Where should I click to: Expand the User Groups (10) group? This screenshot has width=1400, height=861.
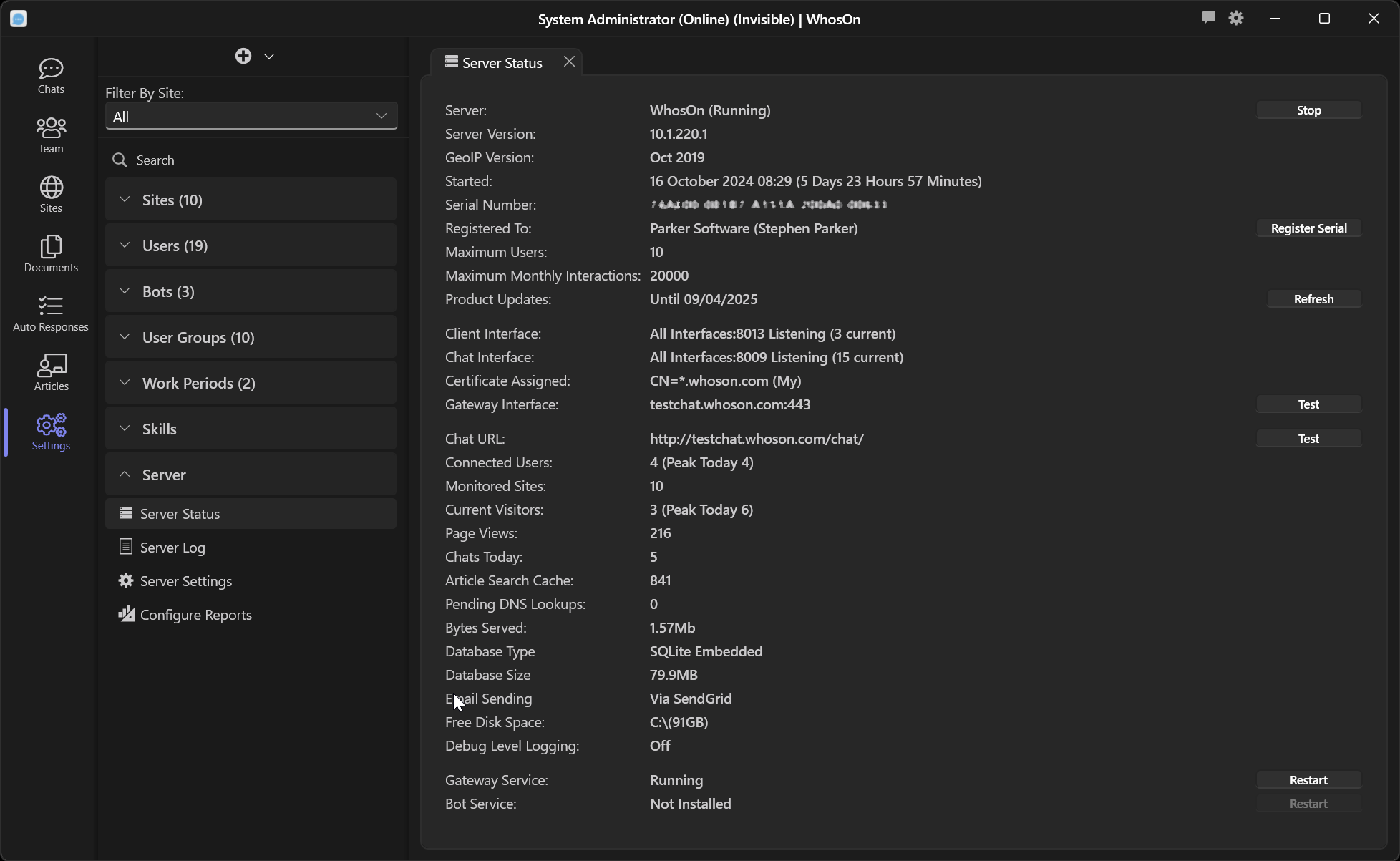click(x=251, y=337)
